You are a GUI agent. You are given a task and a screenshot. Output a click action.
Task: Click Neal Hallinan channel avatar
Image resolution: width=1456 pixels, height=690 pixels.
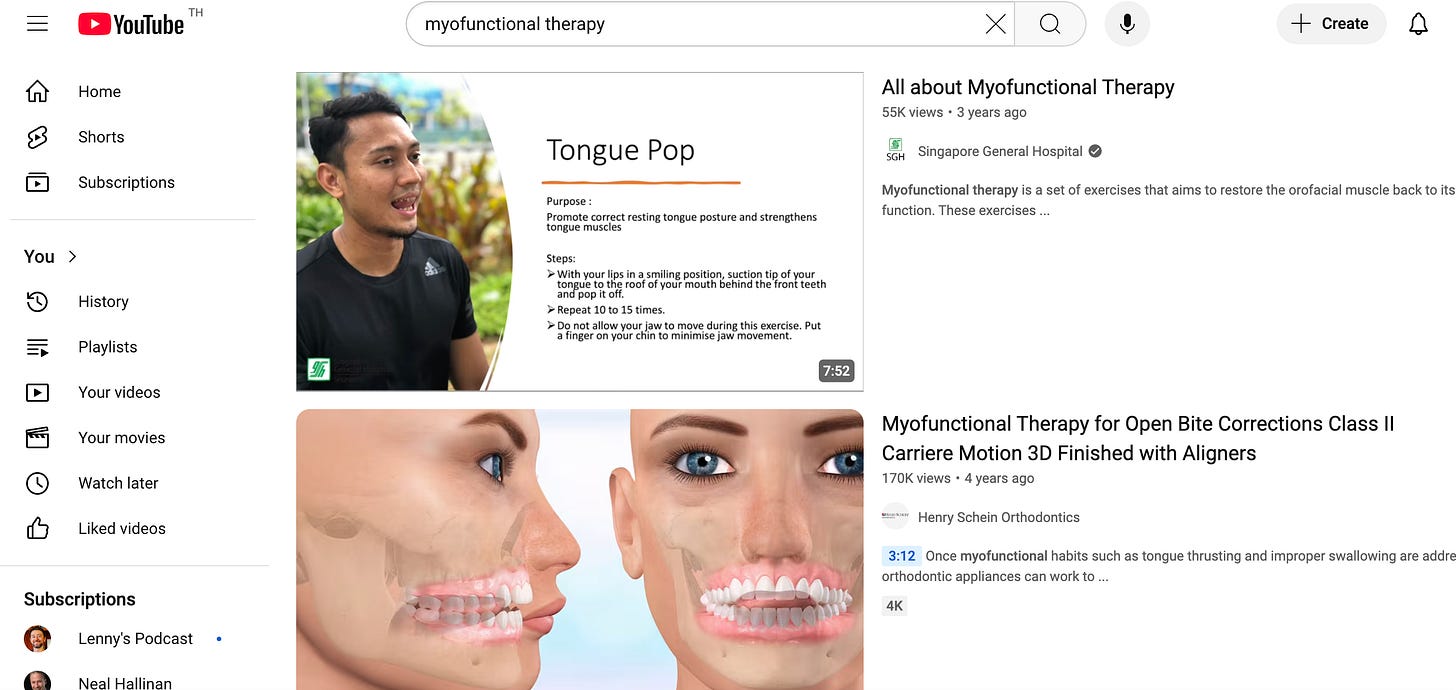[37, 681]
